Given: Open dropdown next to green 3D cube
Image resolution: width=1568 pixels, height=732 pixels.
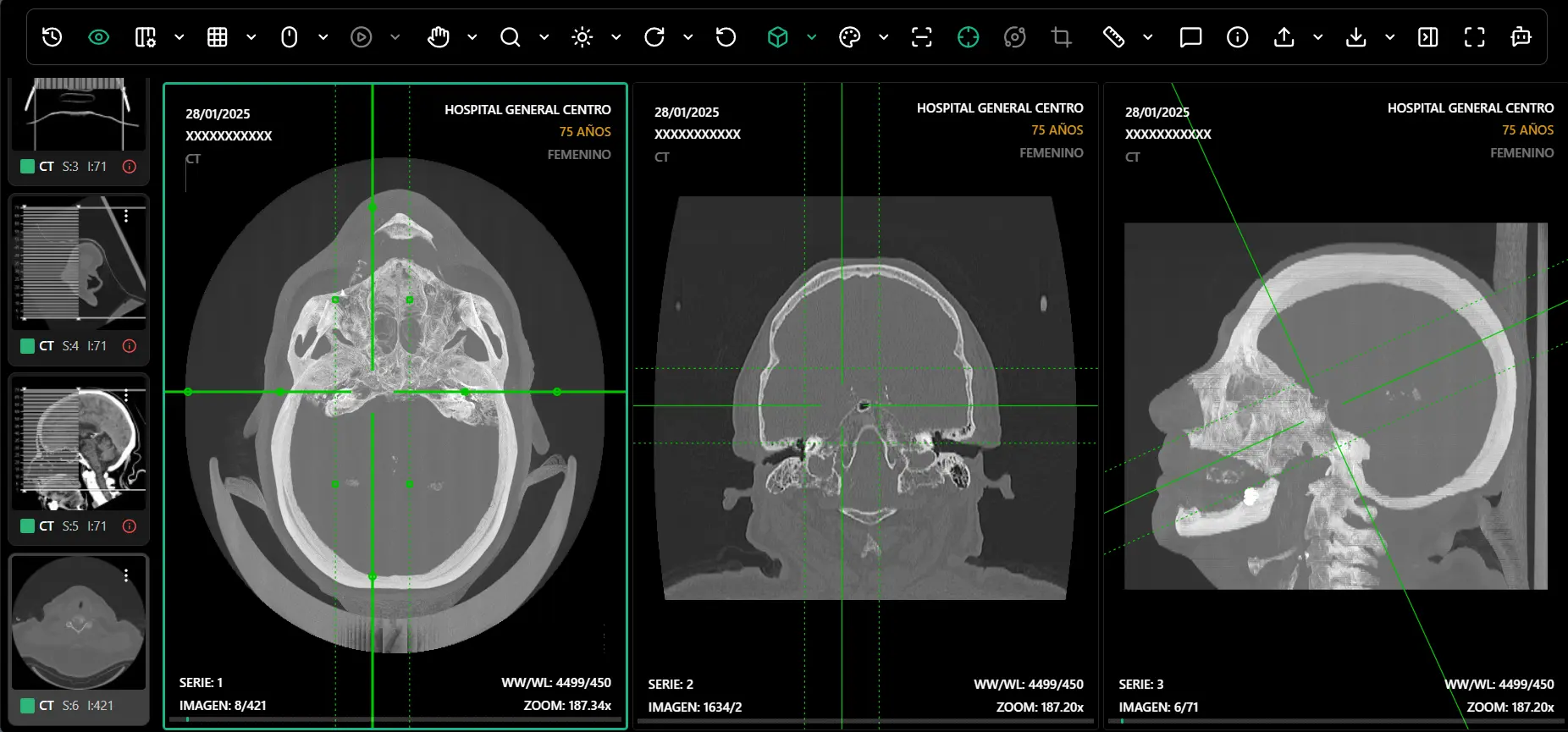Looking at the screenshot, I should [x=812, y=37].
